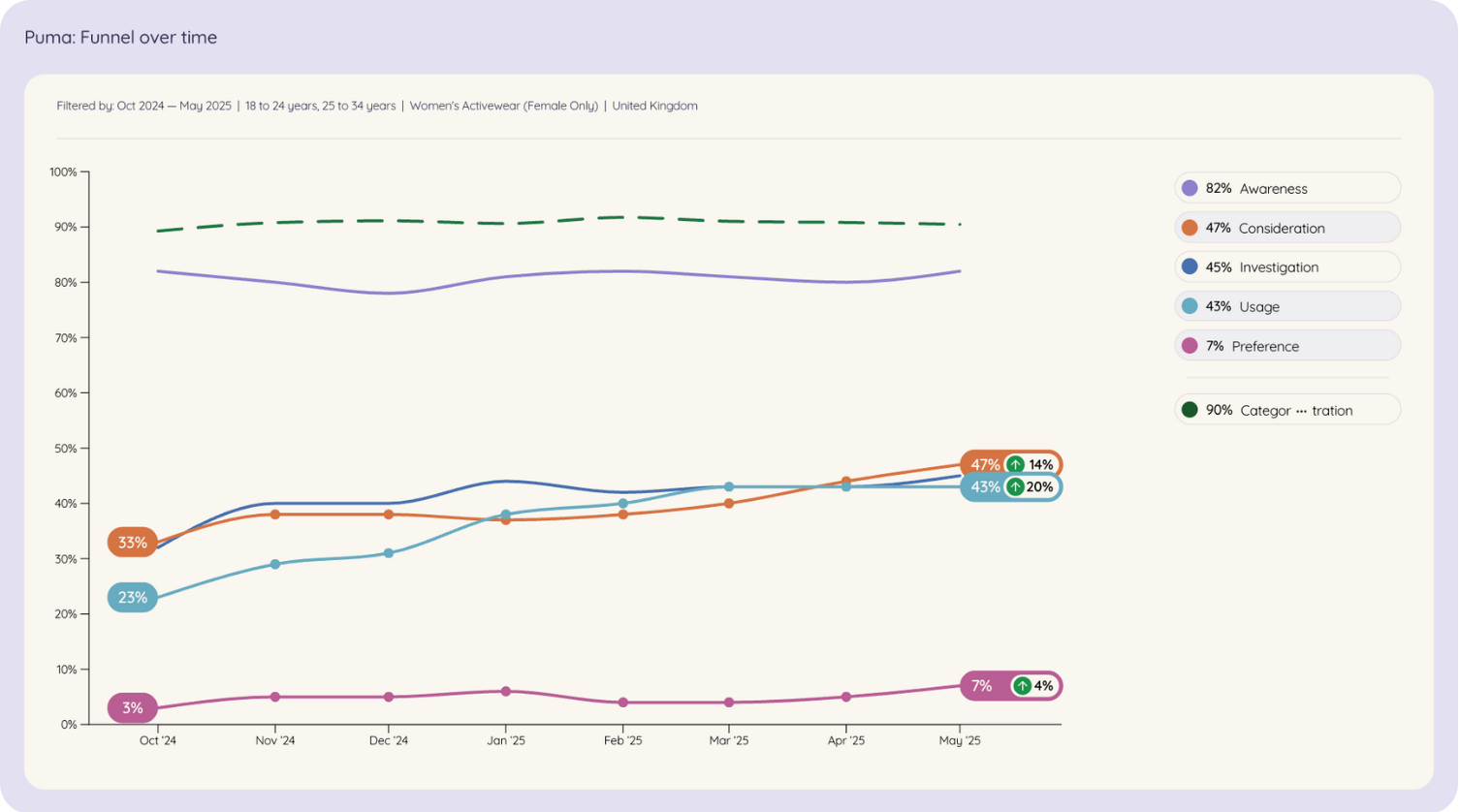This screenshot has height=812, width=1460.
Task: Click the May '25 axis label
Action: point(960,740)
